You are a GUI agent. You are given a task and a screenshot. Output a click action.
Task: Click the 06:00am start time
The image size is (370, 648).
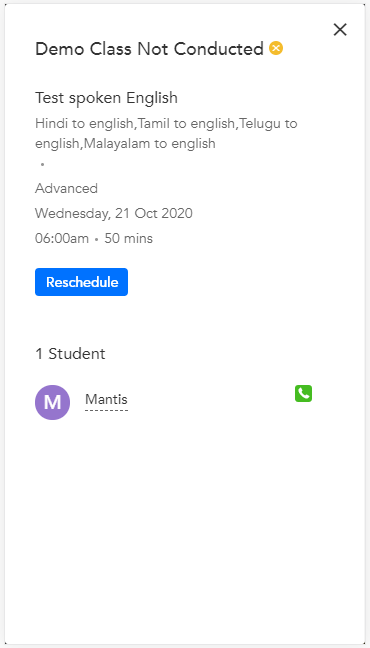(x=62, y=238)
